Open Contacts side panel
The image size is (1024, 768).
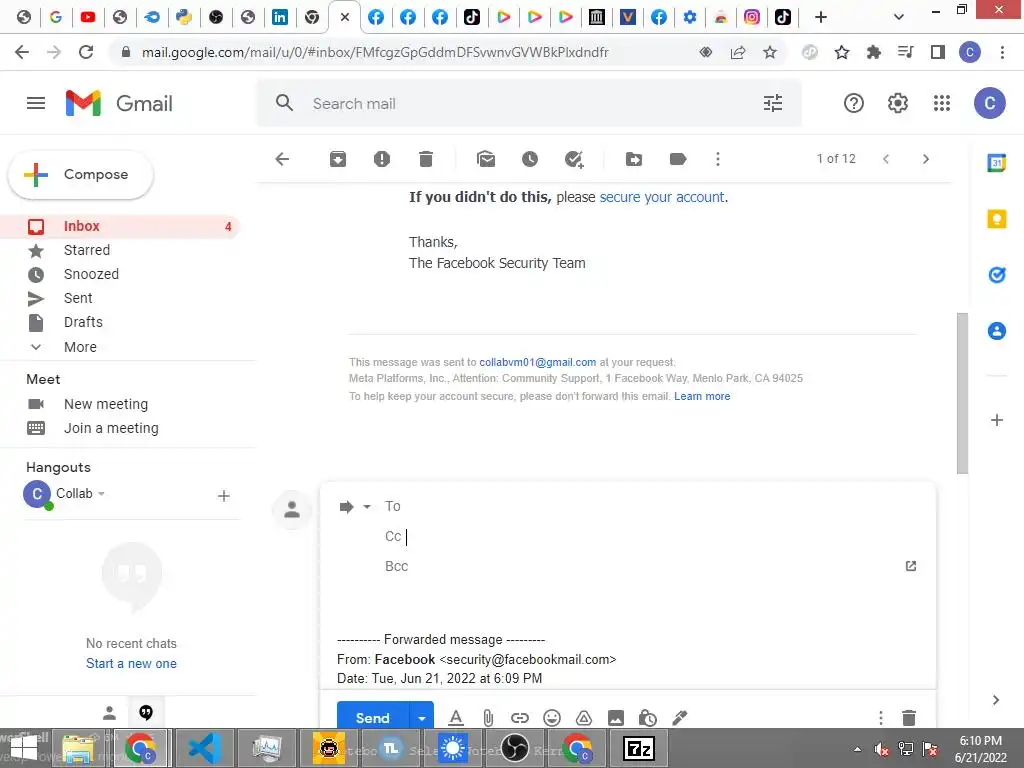(997, 331)
